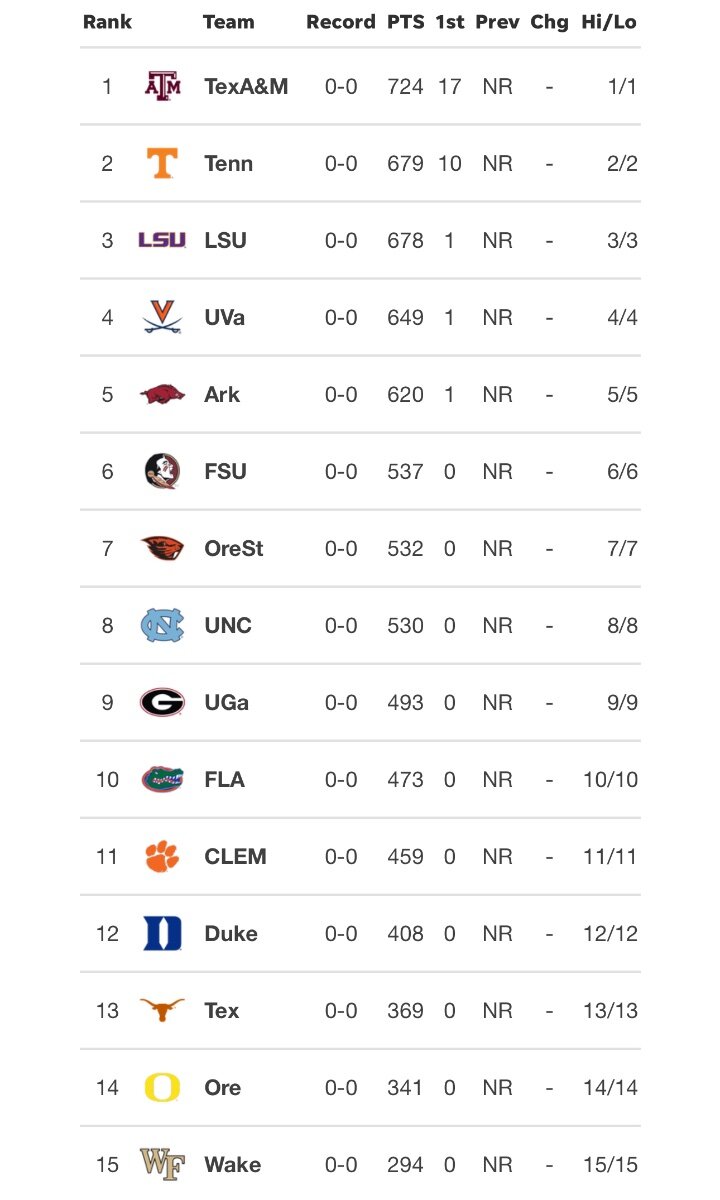Viewport: 720px width, 1200px height.
Task: Sort by the PTS column header
Action: [405, 22]
